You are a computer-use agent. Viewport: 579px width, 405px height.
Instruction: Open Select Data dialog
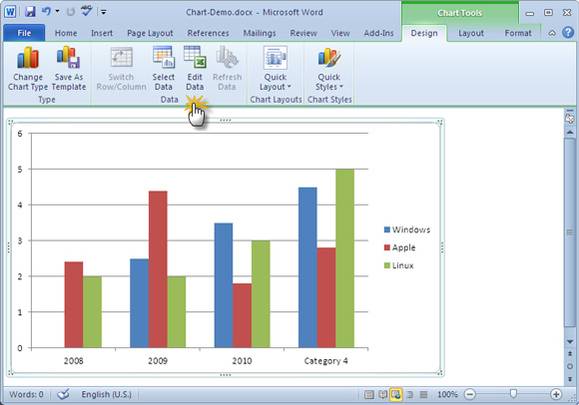click(x=164, y=69)
